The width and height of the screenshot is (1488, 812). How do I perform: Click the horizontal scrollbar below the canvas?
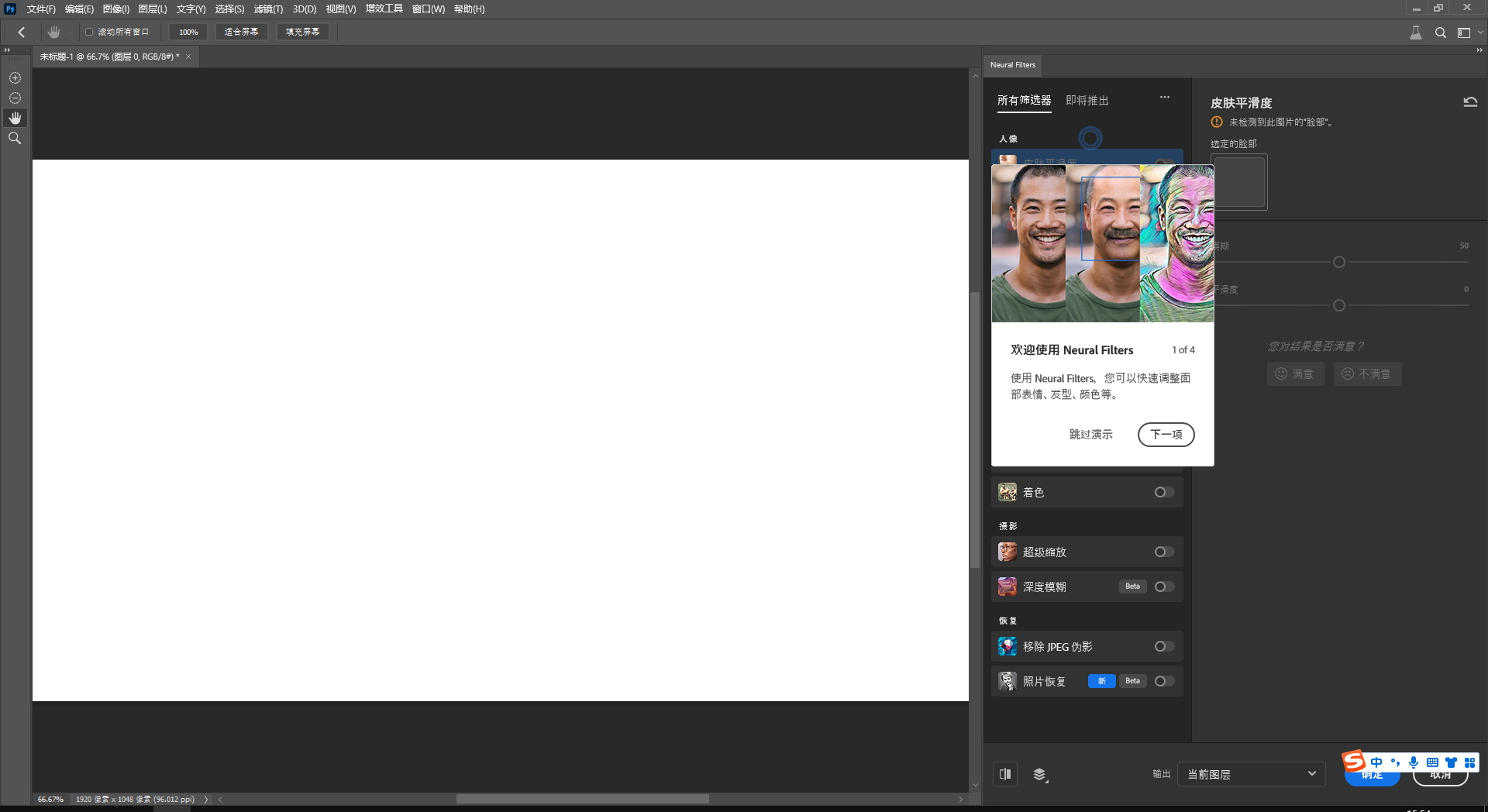(581, 798)
